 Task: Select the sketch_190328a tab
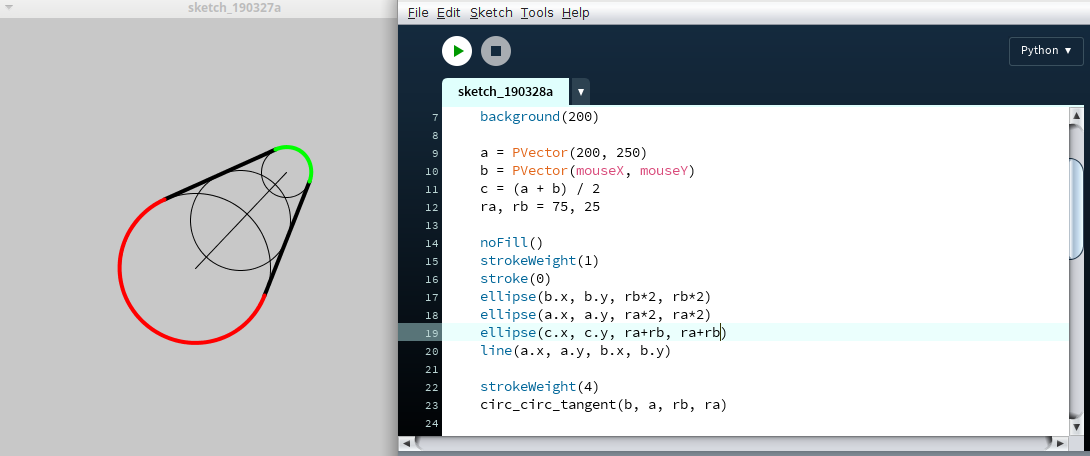coord(505,91)
